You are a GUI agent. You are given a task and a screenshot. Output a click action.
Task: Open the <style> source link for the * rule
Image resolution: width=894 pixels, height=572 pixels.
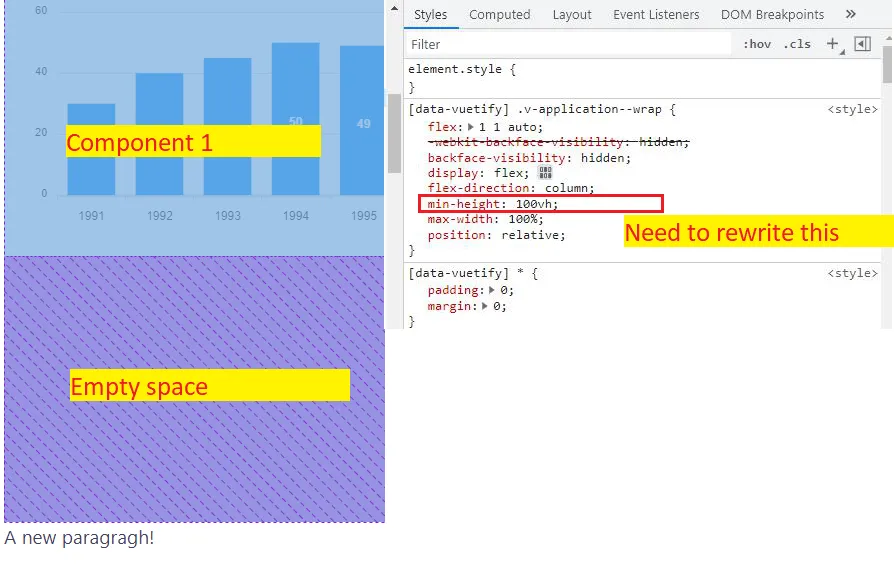(852, 274)
